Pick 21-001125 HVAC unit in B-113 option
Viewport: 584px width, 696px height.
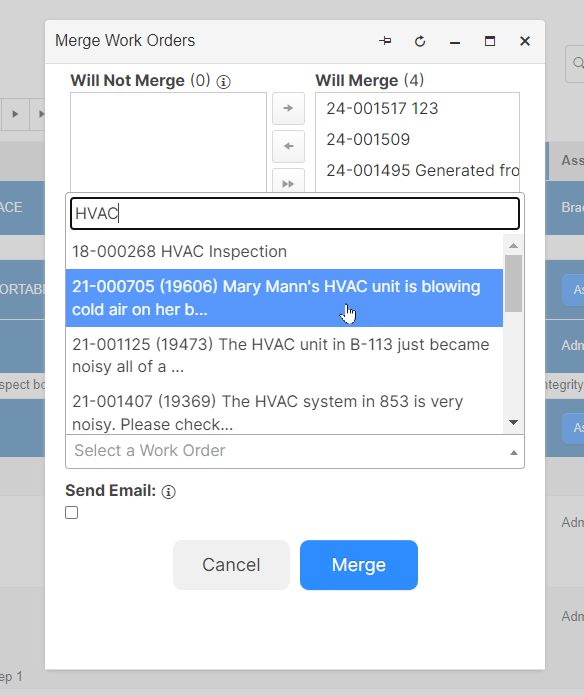tap(284, 356)
